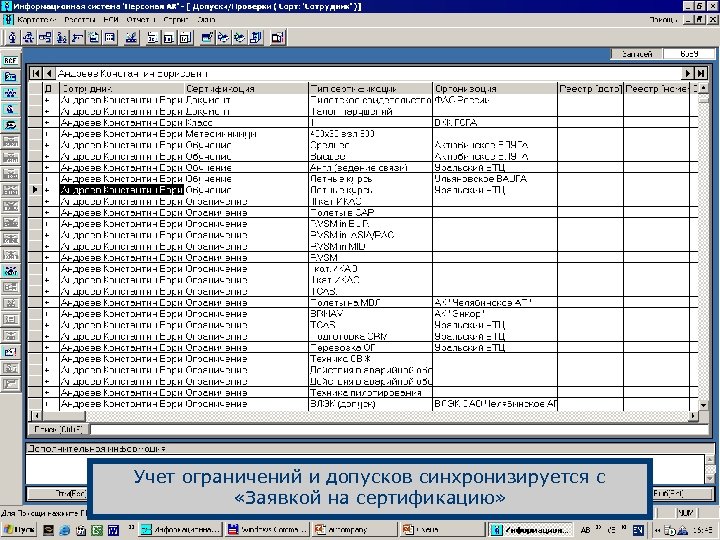Click the Организация column header
This screenshot has width=720, height=540.
tap(495, 88)
